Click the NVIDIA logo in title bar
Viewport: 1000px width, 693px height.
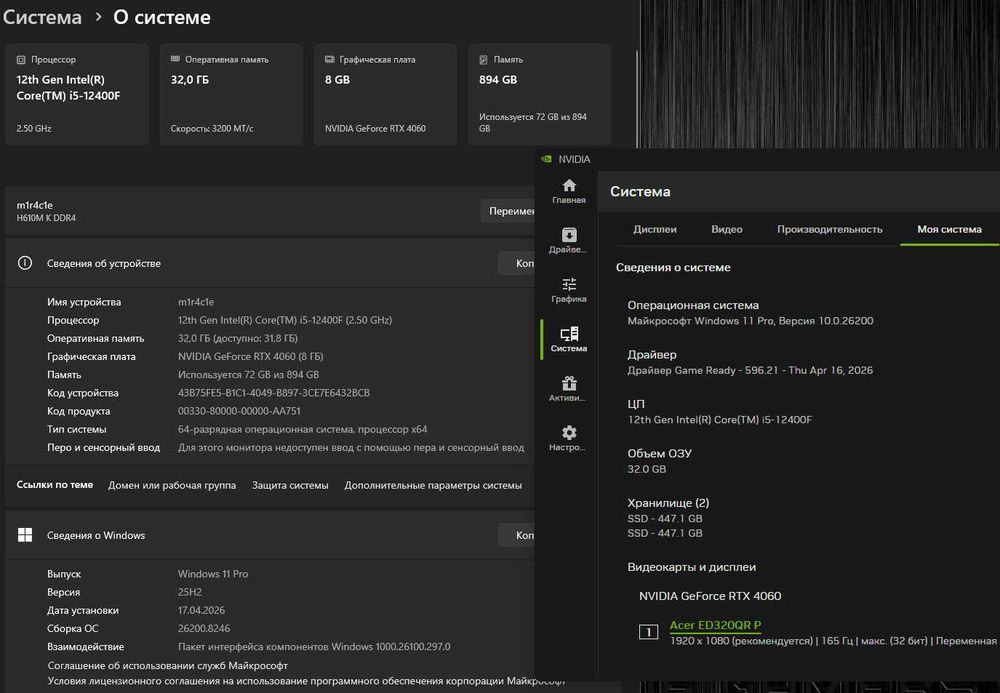pyautogui.click(x=546, y=159)
